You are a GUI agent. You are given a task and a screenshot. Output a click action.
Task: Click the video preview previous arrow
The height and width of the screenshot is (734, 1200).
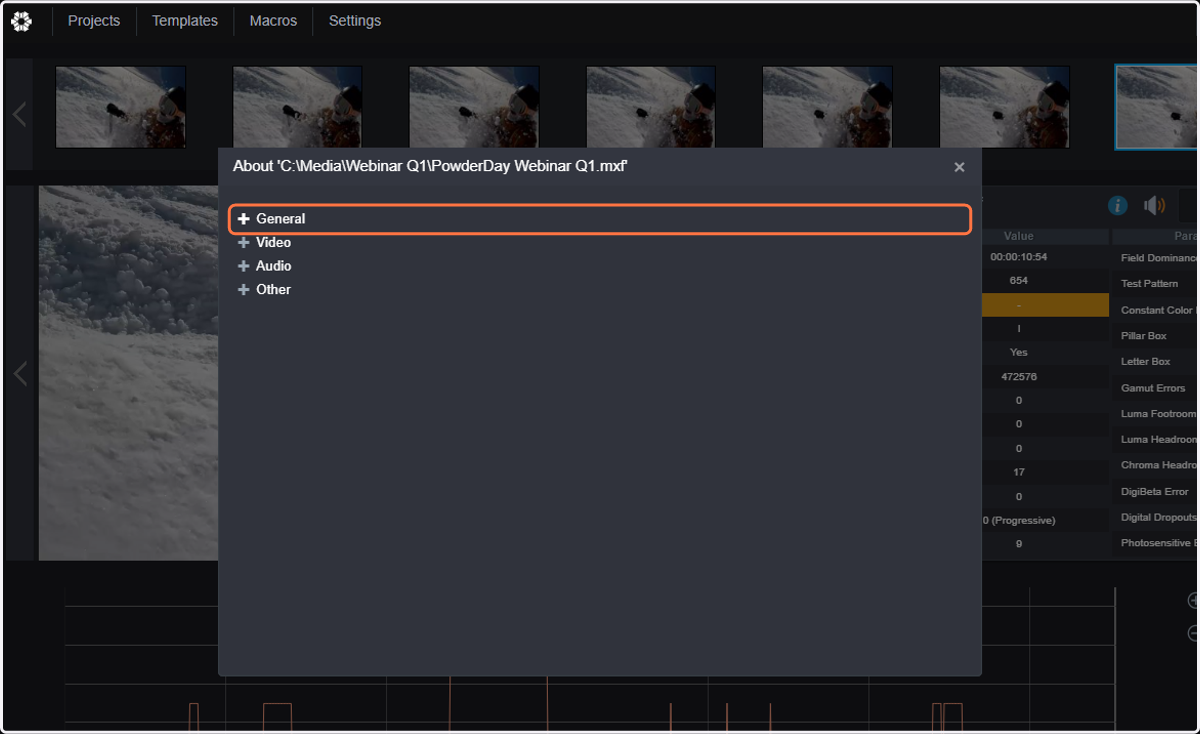[x=19, y=373]
